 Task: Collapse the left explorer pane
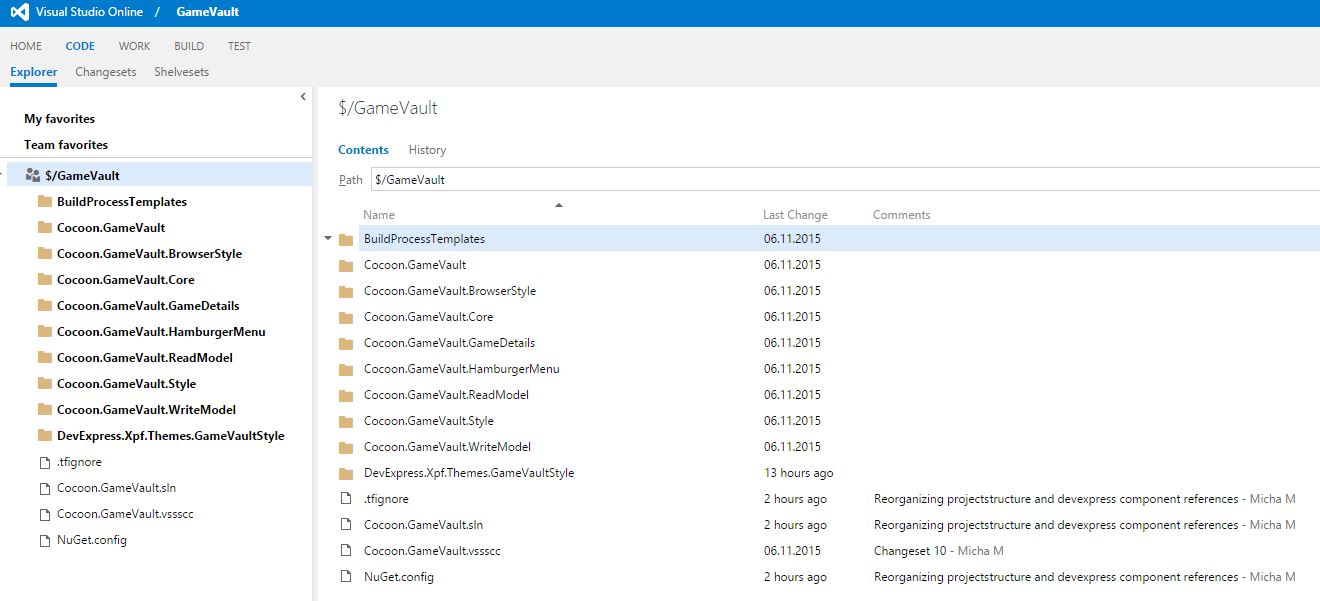303,97
